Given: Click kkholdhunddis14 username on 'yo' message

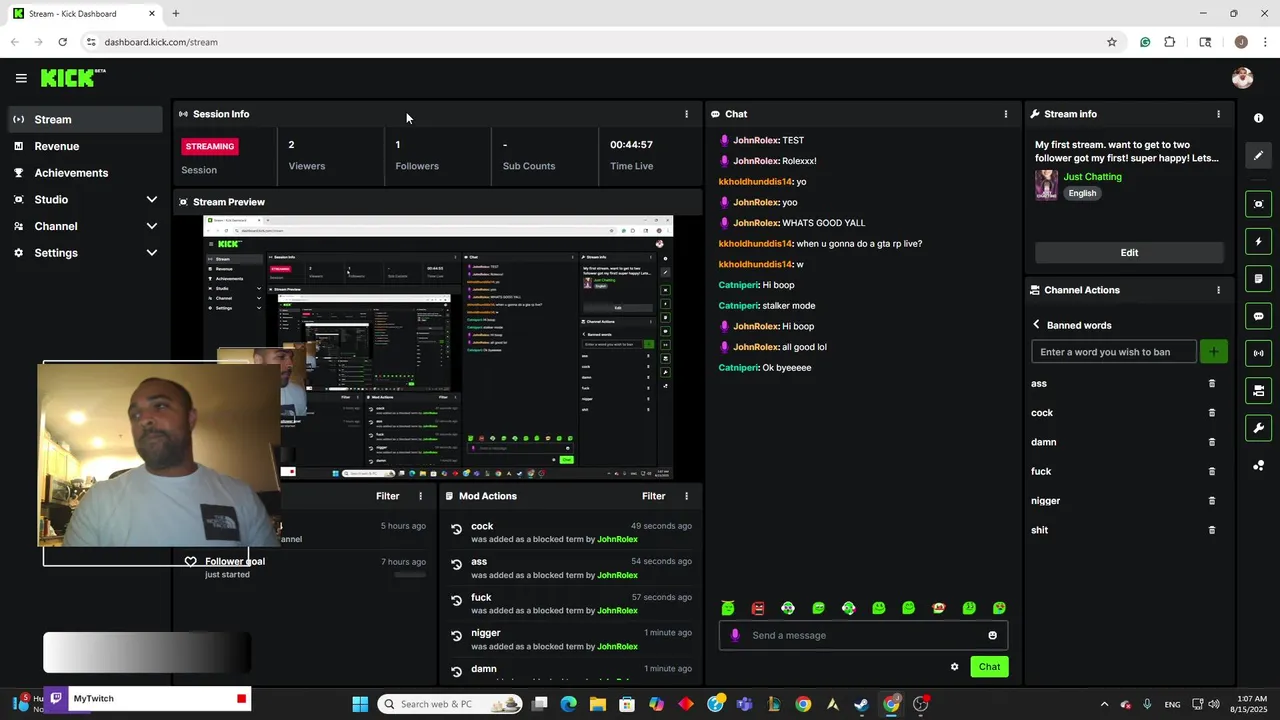Looking at the screenshot, I should click(755, 182).
